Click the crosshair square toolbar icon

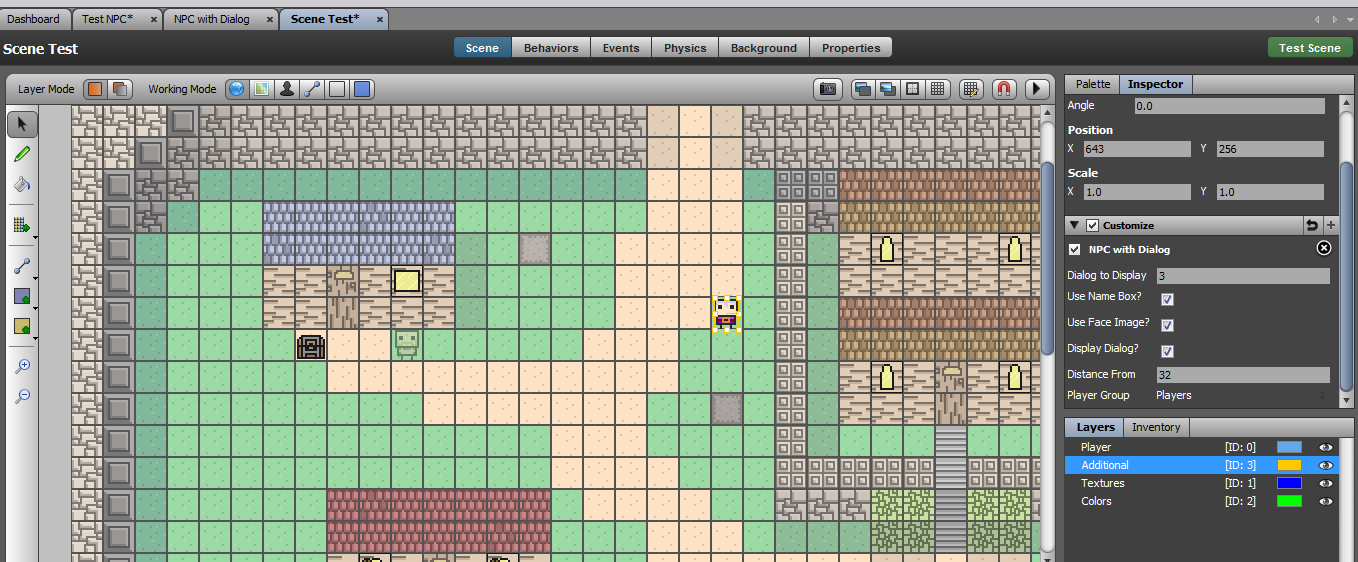point(912,89)
